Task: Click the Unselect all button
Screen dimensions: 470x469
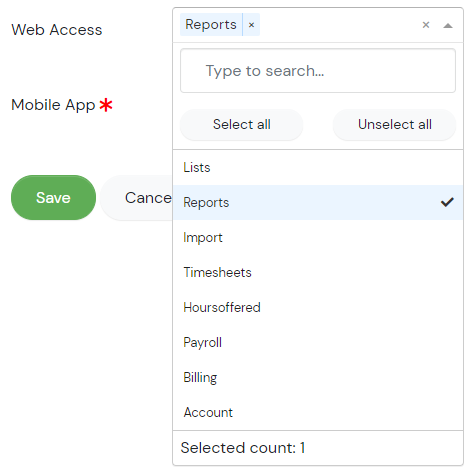Action: 394,124
